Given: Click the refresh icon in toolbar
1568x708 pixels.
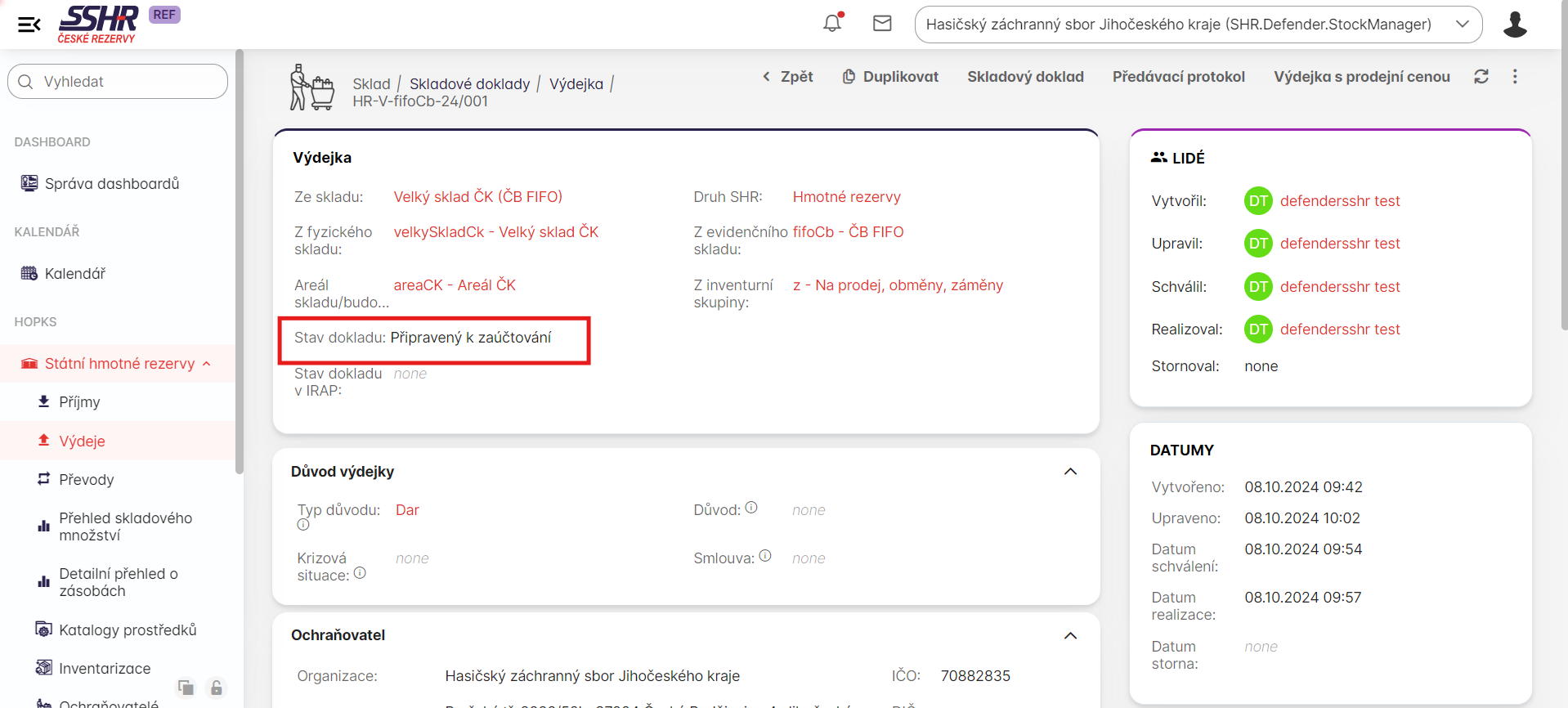Looking at the screenshot, I should pyautogui.click(x=1481, y=77).
